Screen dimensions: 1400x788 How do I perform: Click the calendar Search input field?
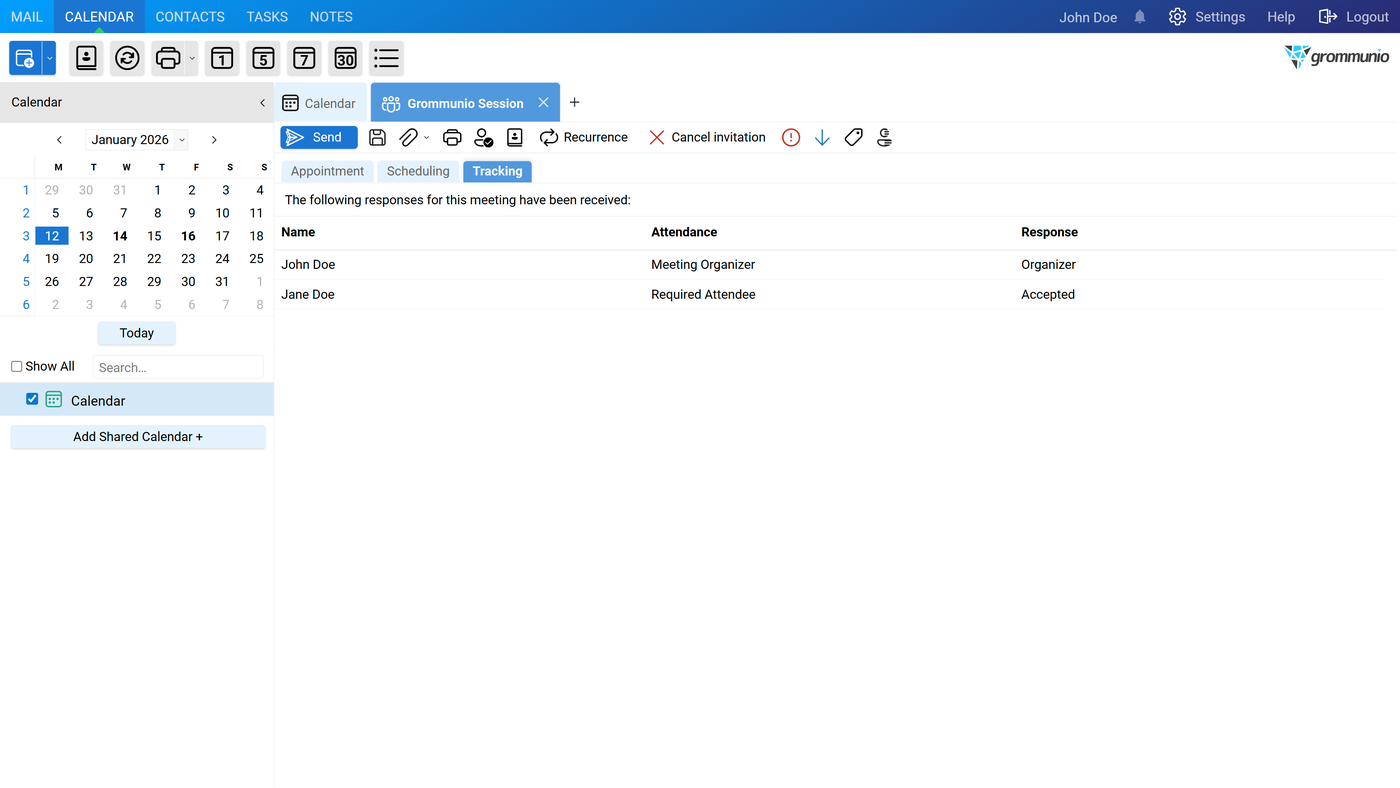tap(178, 367)
